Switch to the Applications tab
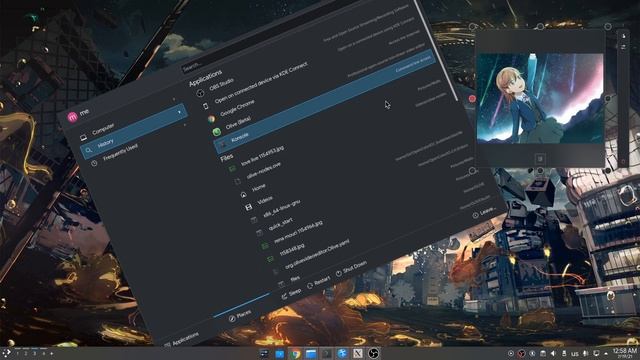This screenshot has width=640, height=360. tap(182, 340)
